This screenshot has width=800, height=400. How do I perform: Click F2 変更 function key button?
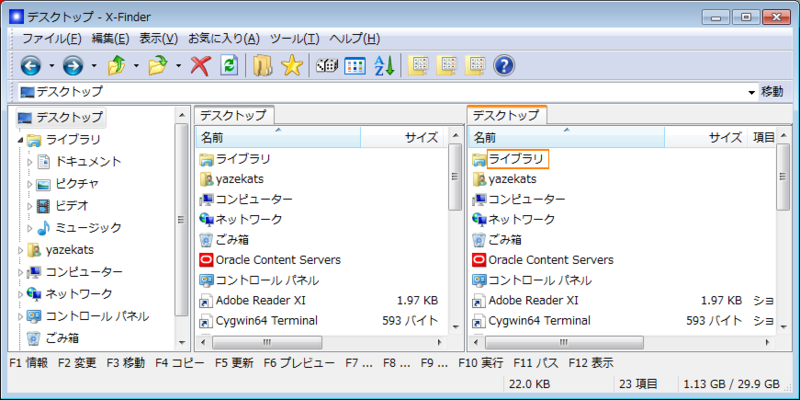point(77,363)
